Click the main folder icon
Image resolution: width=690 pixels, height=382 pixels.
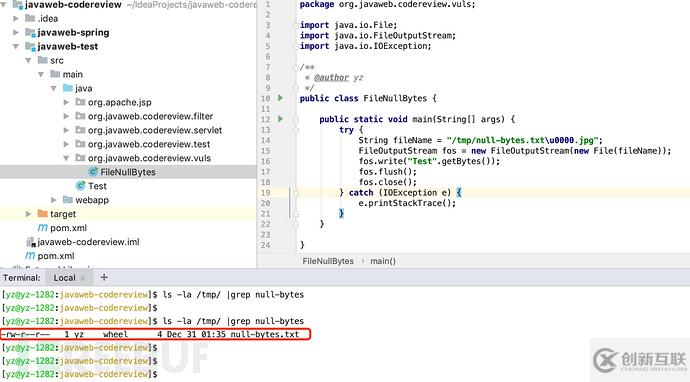[x=55, y=74]
